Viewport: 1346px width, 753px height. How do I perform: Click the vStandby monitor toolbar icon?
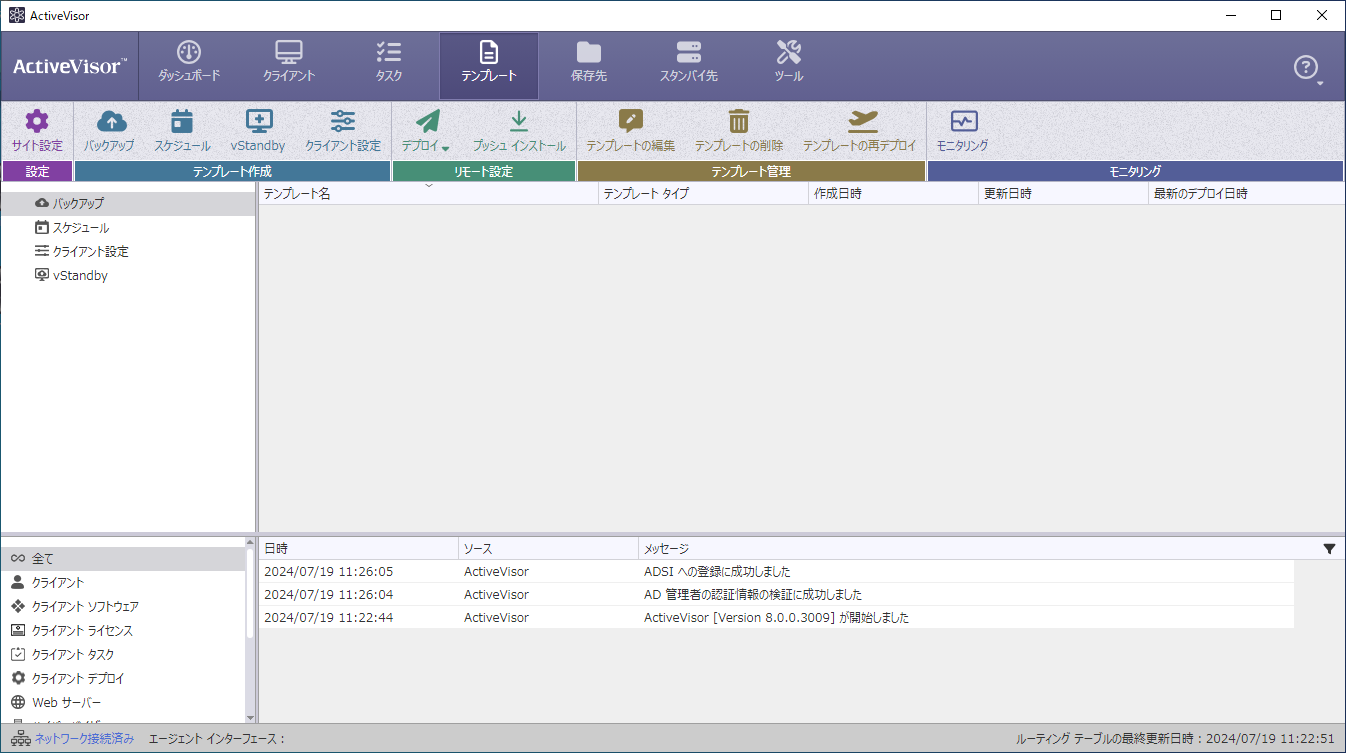[x=259, y=121]
